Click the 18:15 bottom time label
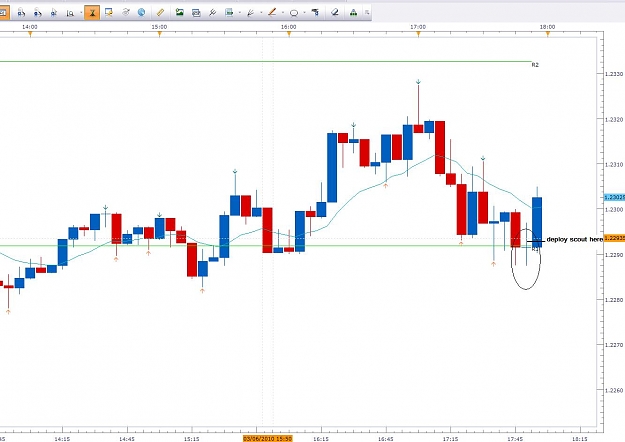This screenshot has width=625, height=442. pos(580,439)
